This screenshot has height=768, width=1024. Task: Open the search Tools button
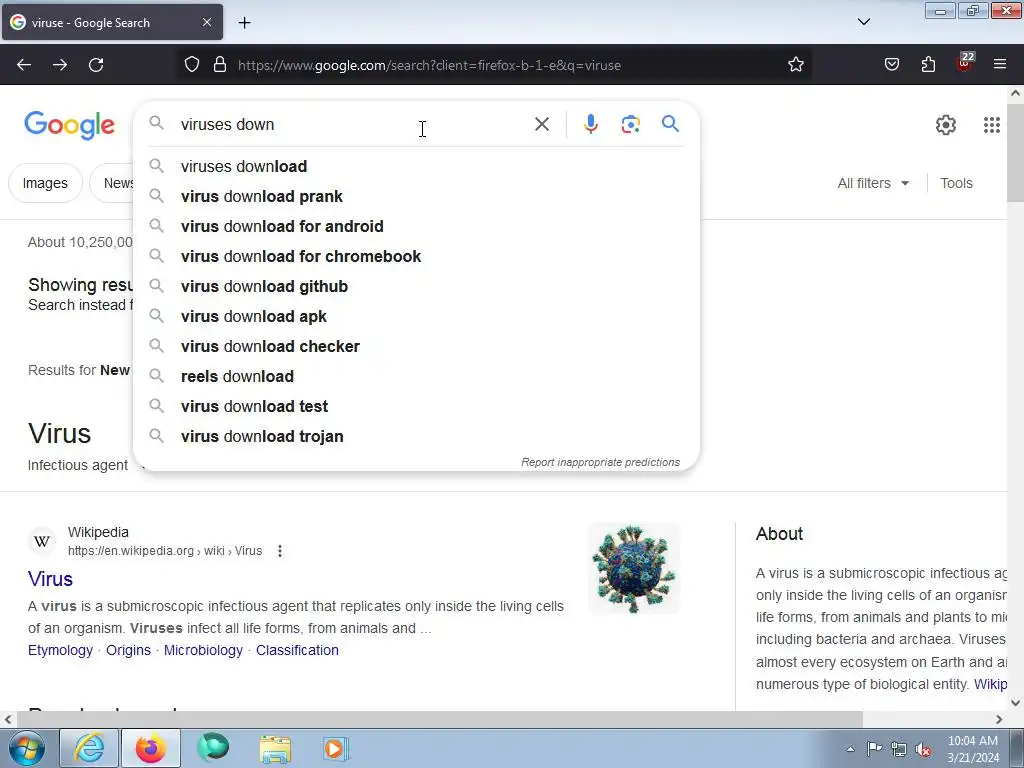[956, 184]
